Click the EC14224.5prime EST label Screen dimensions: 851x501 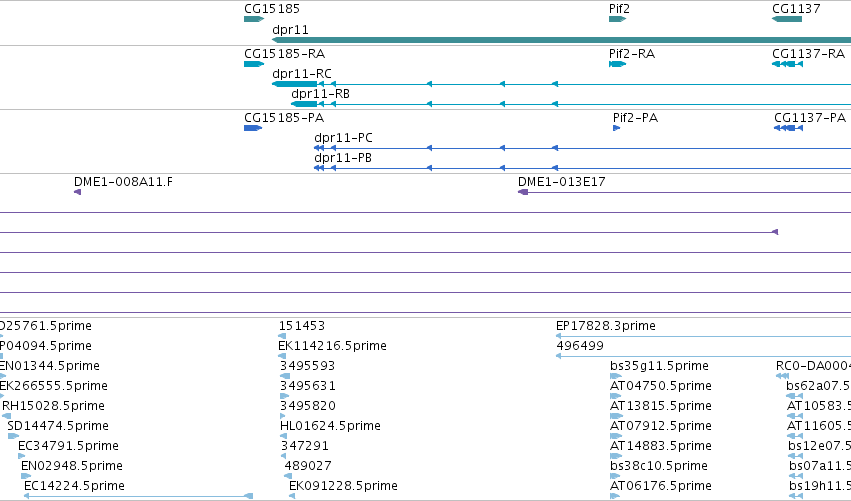tap(74, 486)
